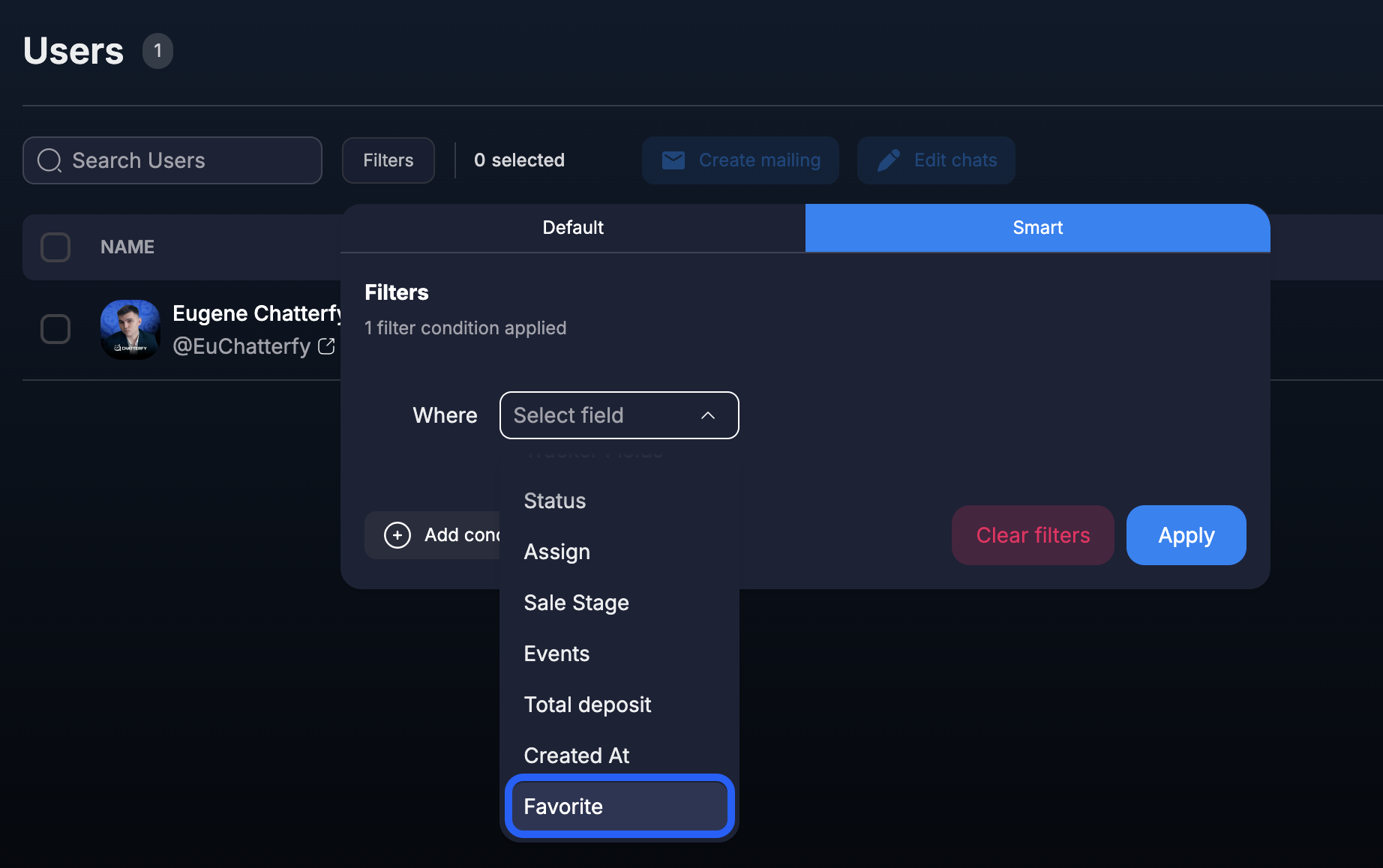This screenshot has width=1383, height=868.
Task: Open the Filters button
Action: point(388,160)
